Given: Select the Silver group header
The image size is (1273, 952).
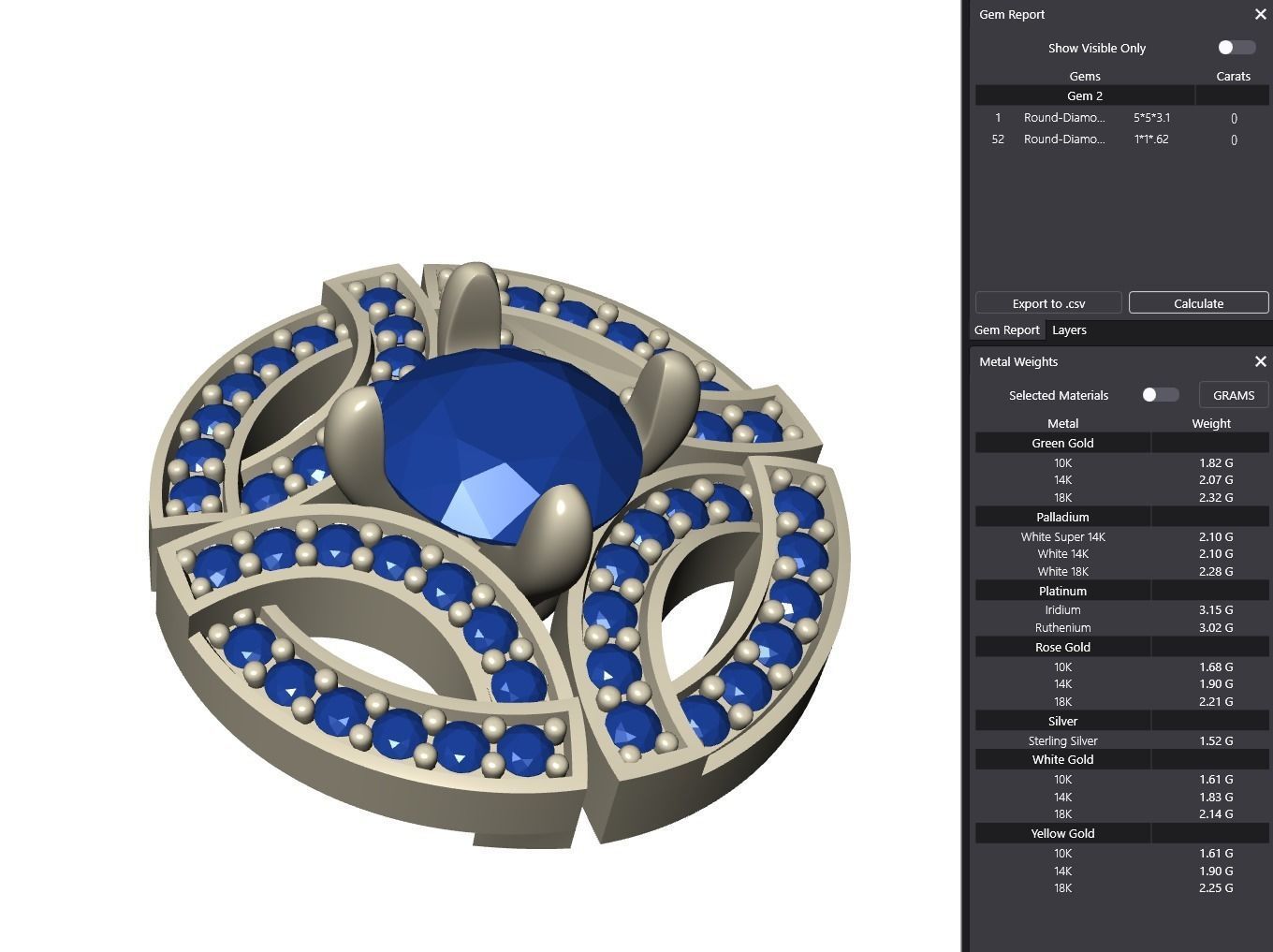Looking at the screenshot, I should click(x=1121, y=721).
